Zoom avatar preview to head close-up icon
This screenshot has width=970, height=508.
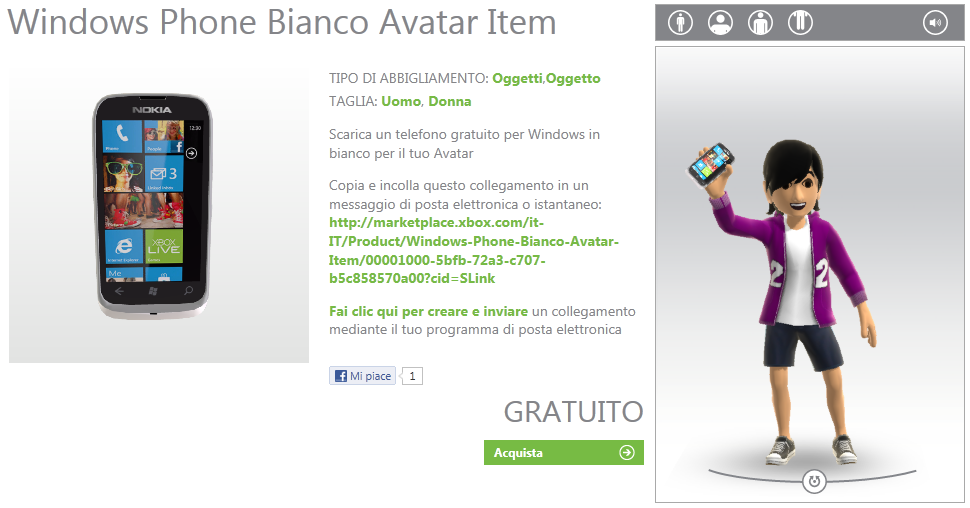coord(720,23)
